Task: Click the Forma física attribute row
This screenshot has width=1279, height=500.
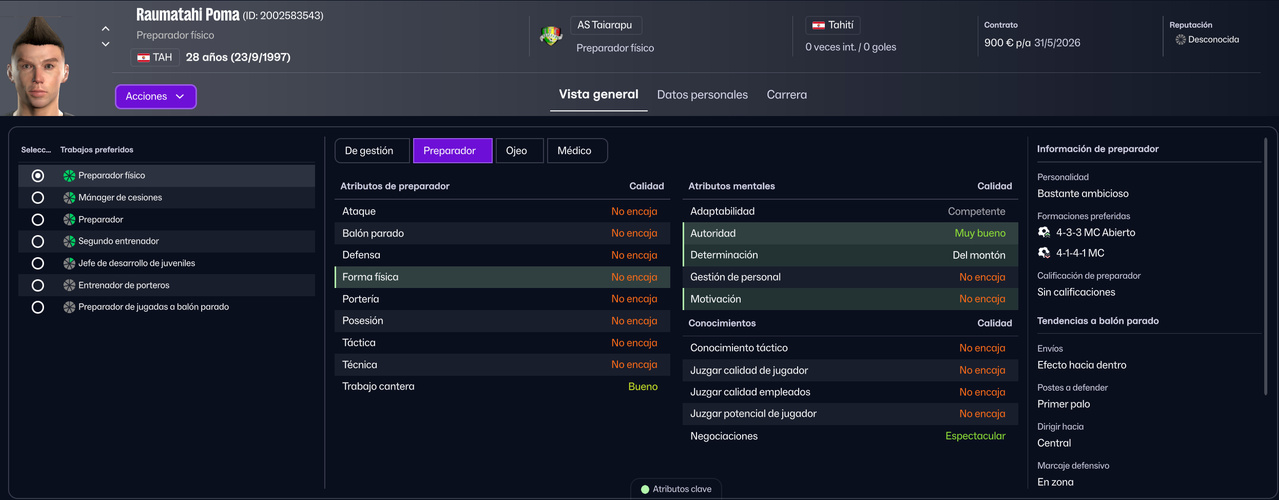Action: tap(502, 277)
